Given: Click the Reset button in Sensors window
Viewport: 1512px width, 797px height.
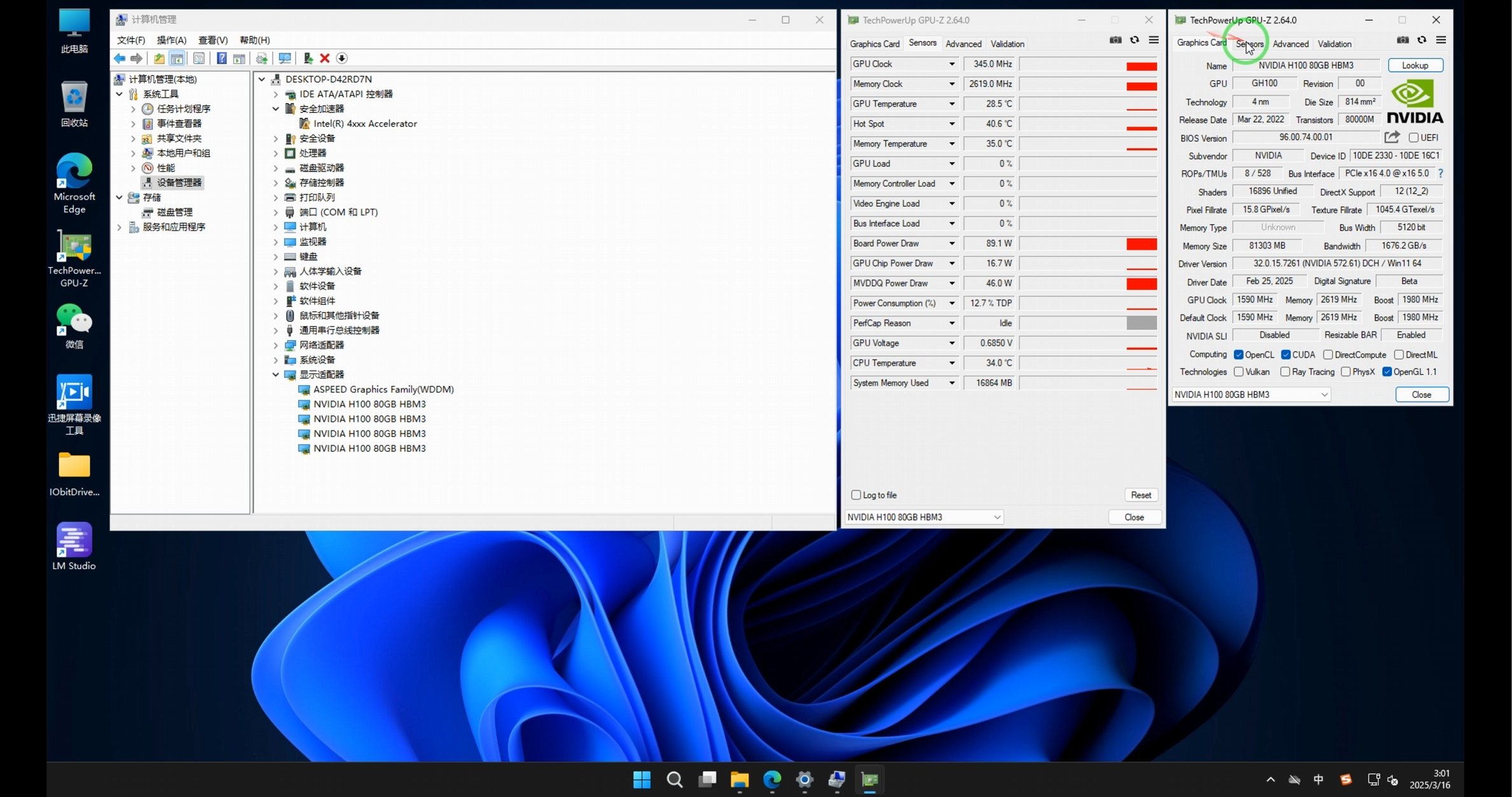Looking at the screenshot, I should (x=1141, y=495).
